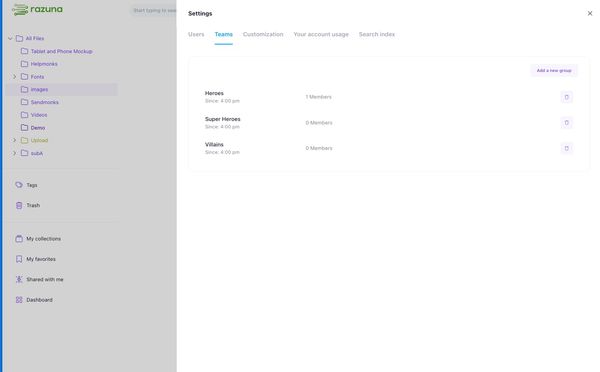Select the Sendmonks folder label
Screen dimensions: 600x372
(x=45, y=102)
